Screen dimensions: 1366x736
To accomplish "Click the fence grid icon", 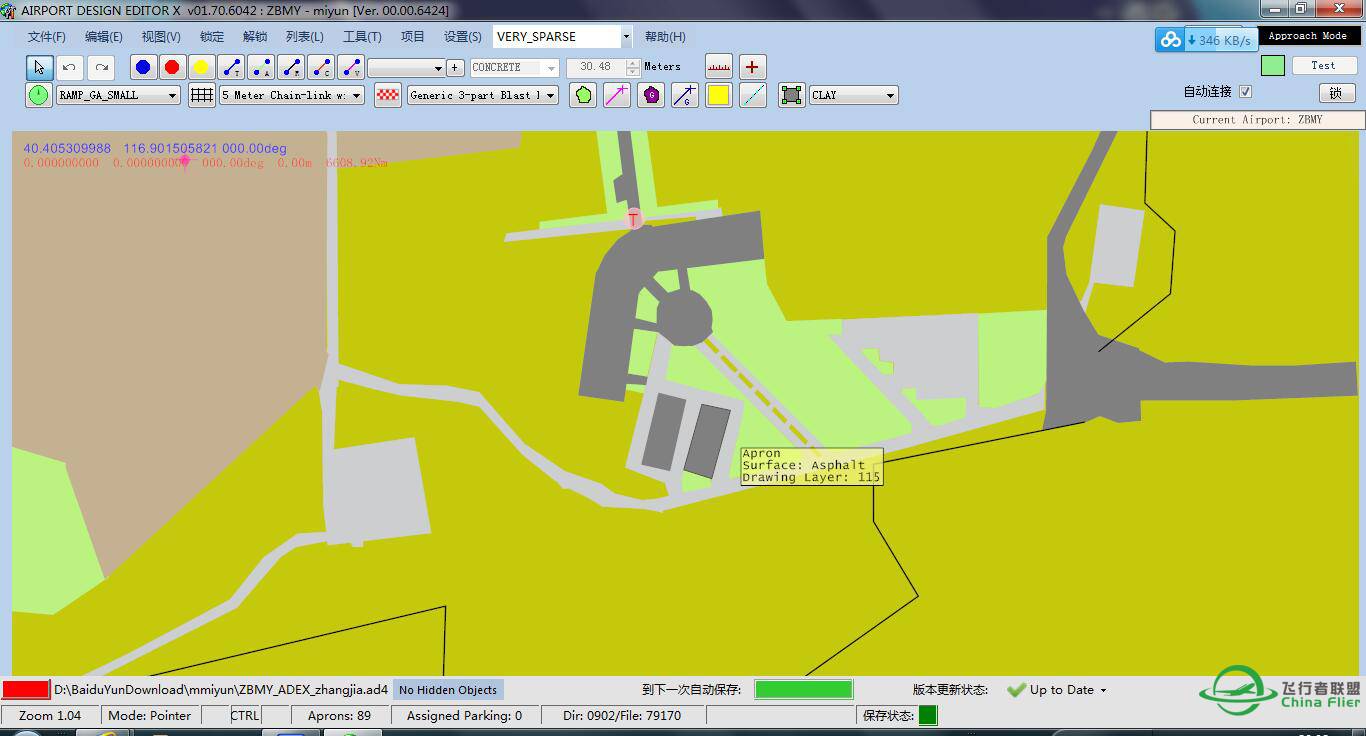I will coord(202,95).
